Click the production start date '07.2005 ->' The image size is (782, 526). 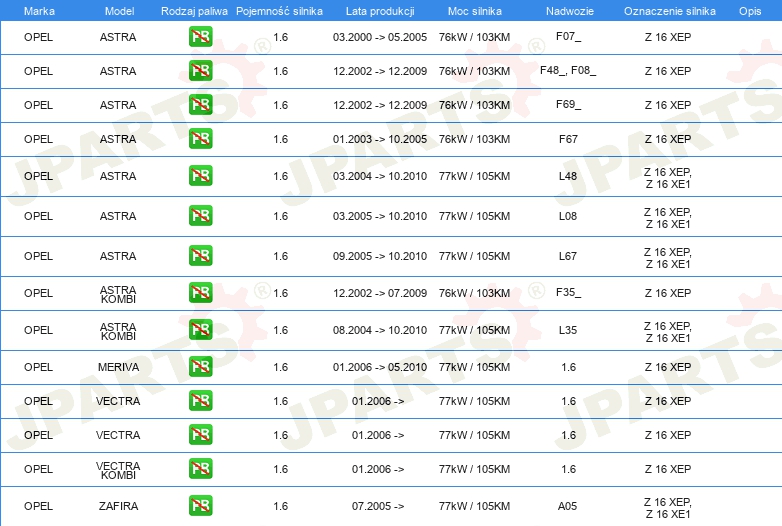click(x=378, y=506)
